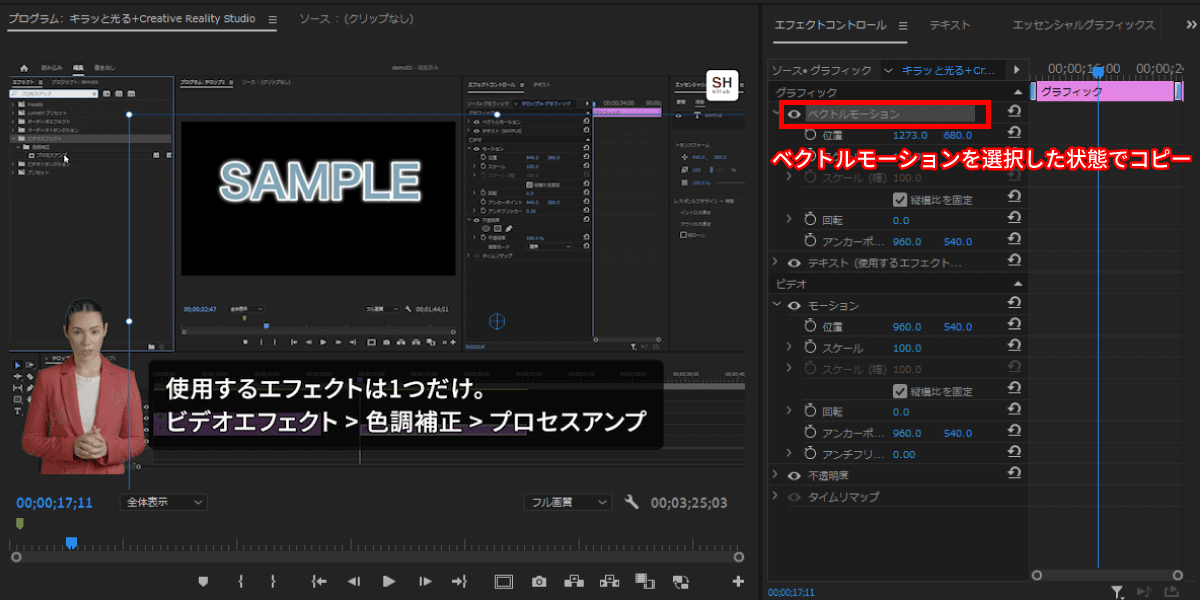Screen dimensions: 1200x600
Task: Toggle the 不透明度 effect eye
Action: 794,476
